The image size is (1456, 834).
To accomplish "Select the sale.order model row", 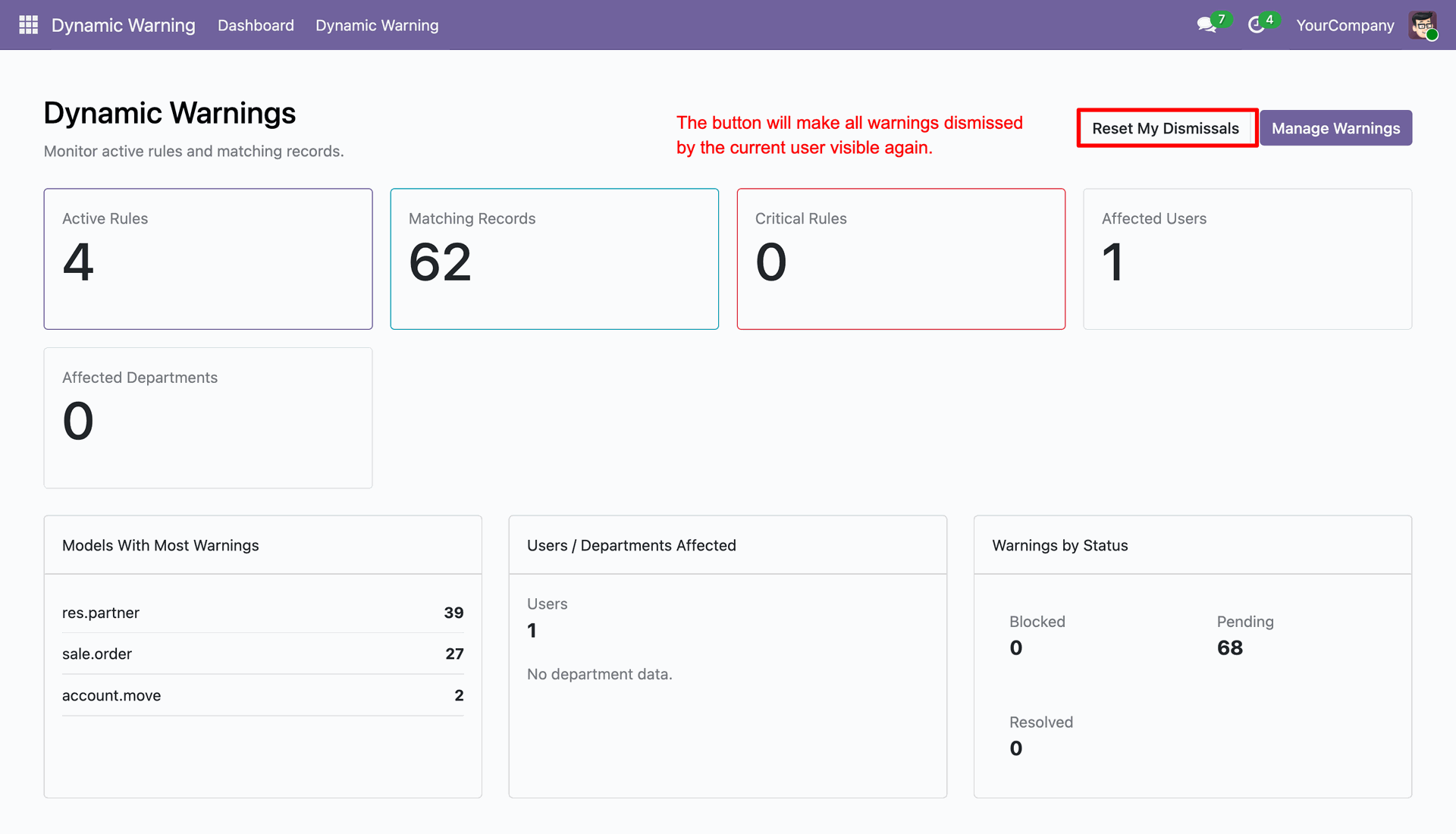I will point(262,654).
